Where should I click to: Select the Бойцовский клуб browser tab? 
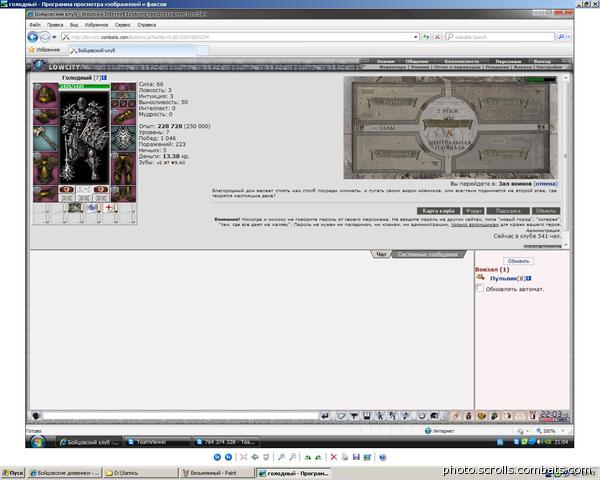(132, 50)
